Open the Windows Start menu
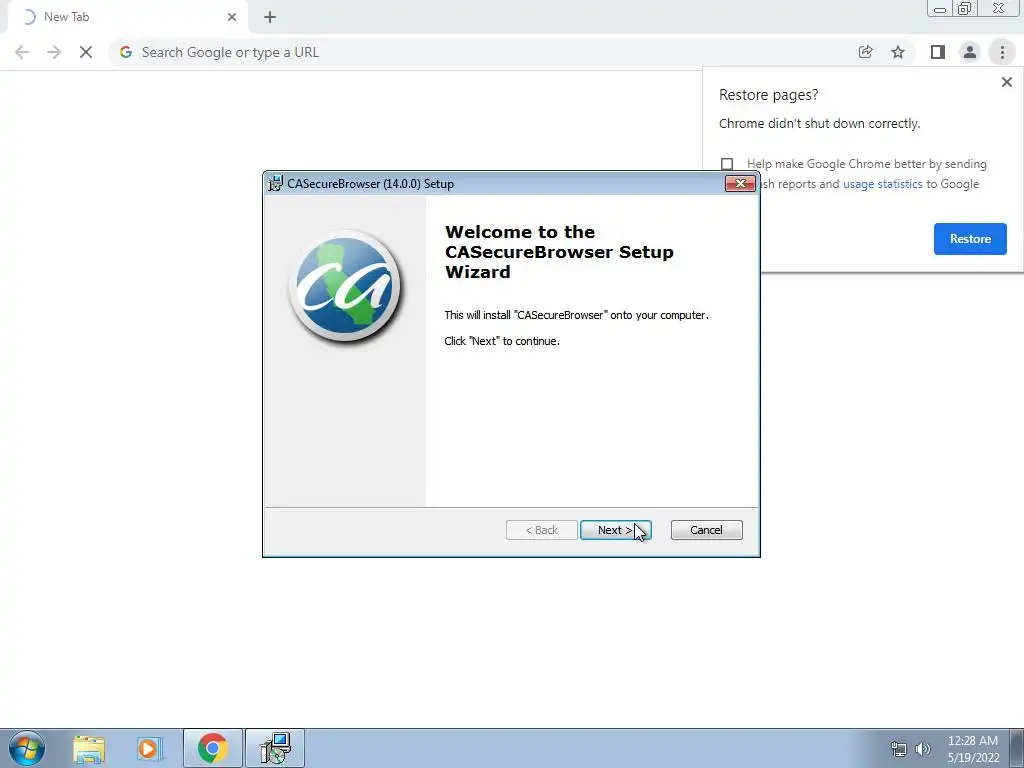 pos(27,748)
